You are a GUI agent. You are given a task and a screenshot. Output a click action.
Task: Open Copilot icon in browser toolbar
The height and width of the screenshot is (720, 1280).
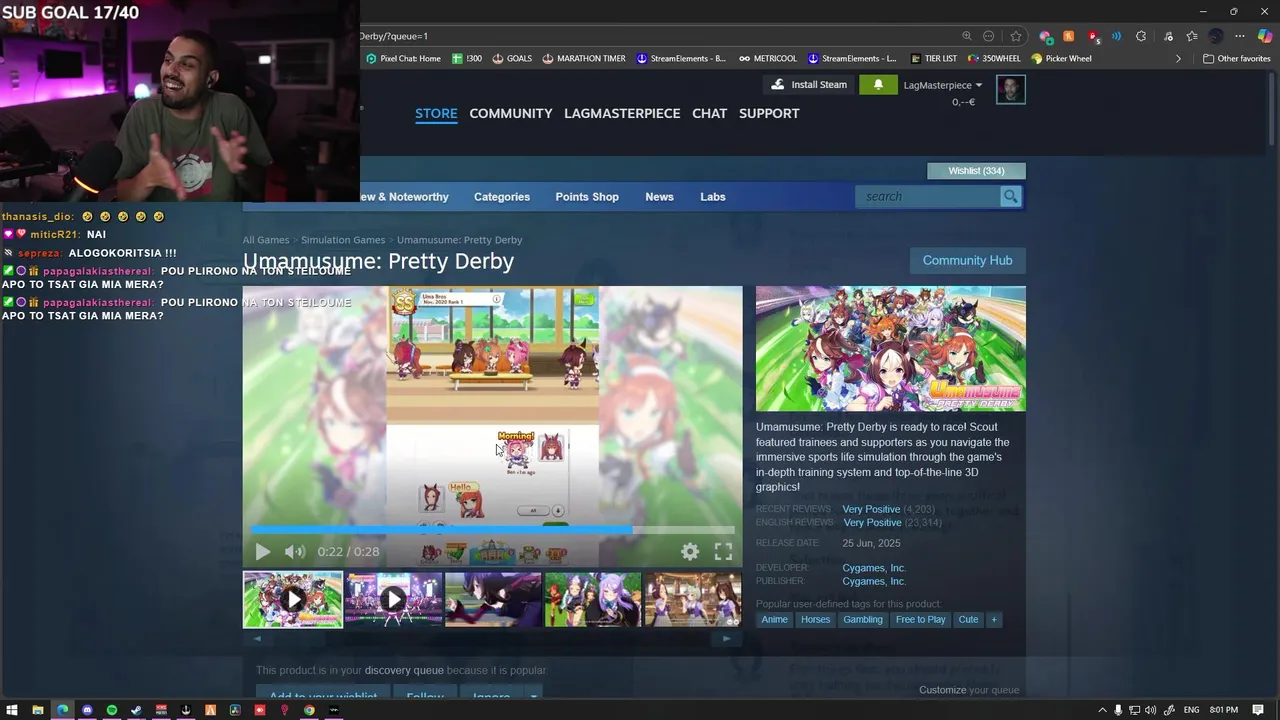coord(1264,36)
